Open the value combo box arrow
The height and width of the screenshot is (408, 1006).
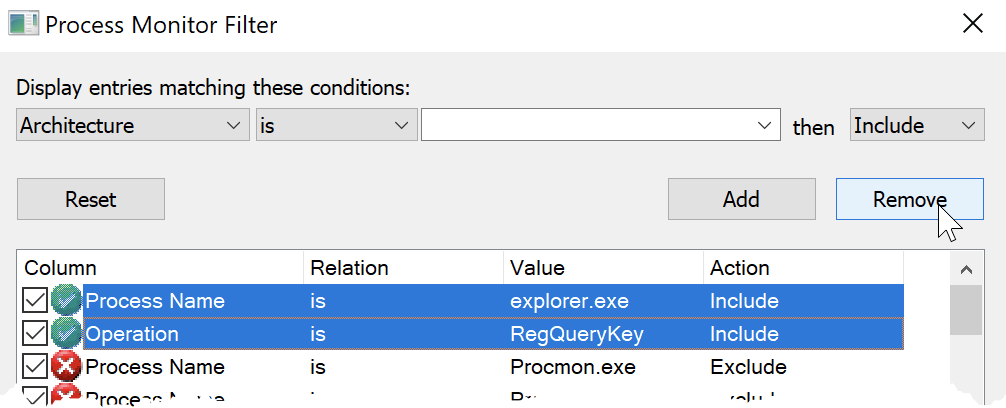click(763, 125)
